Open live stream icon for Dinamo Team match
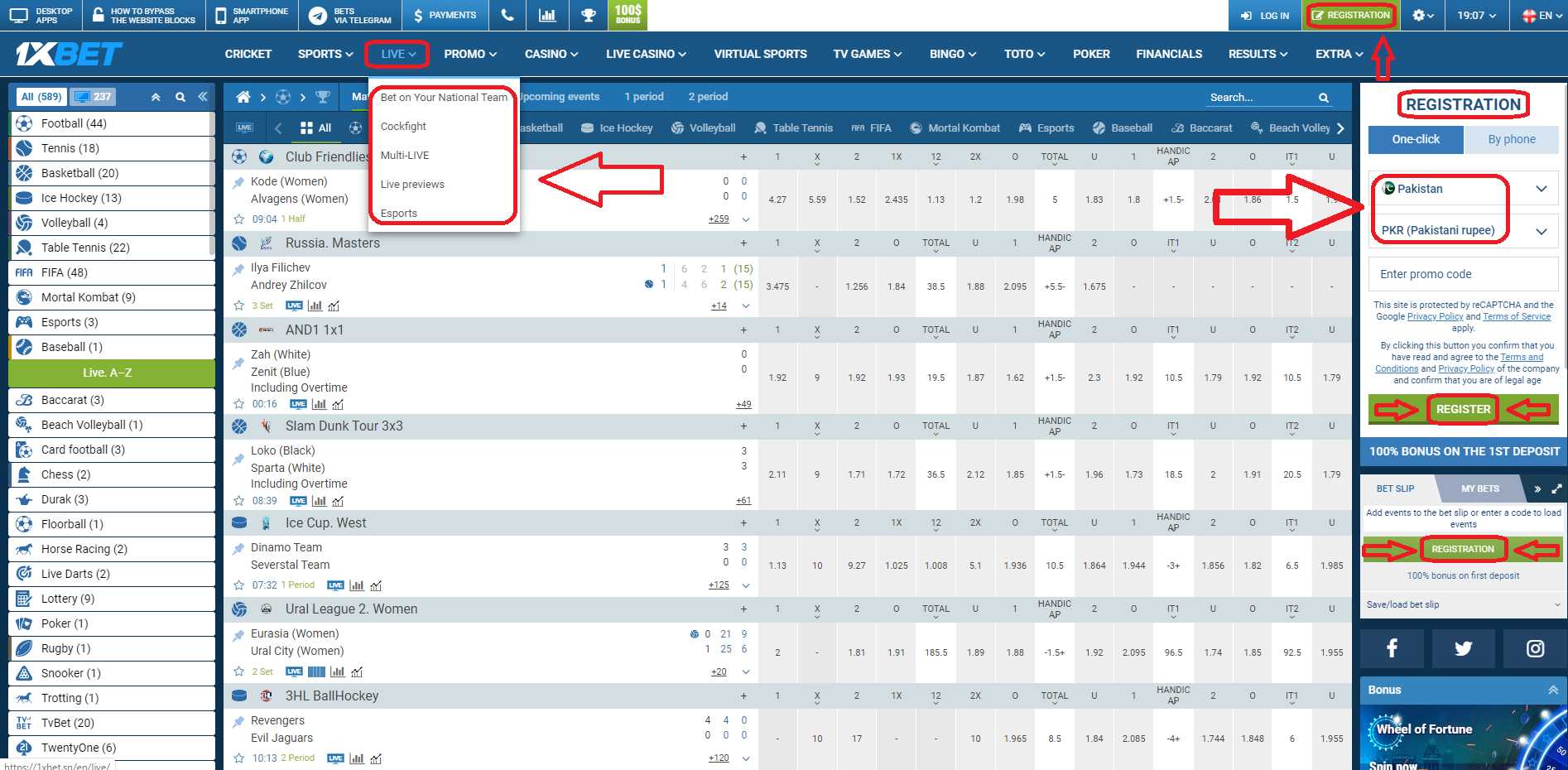This screenshot has height=770, width=1568. pos(335,585)
